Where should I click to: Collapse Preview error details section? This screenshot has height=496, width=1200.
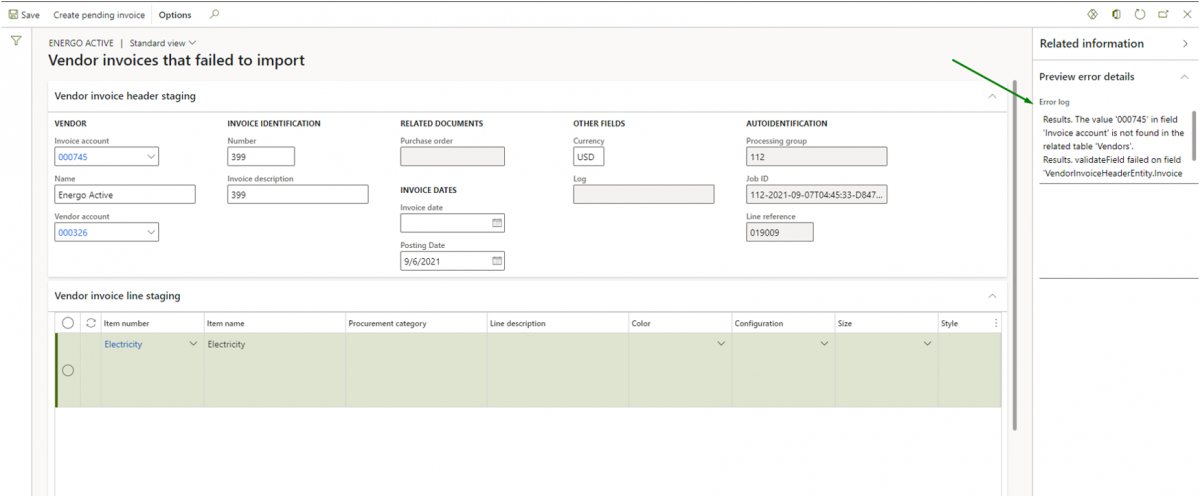point(1185,77)
